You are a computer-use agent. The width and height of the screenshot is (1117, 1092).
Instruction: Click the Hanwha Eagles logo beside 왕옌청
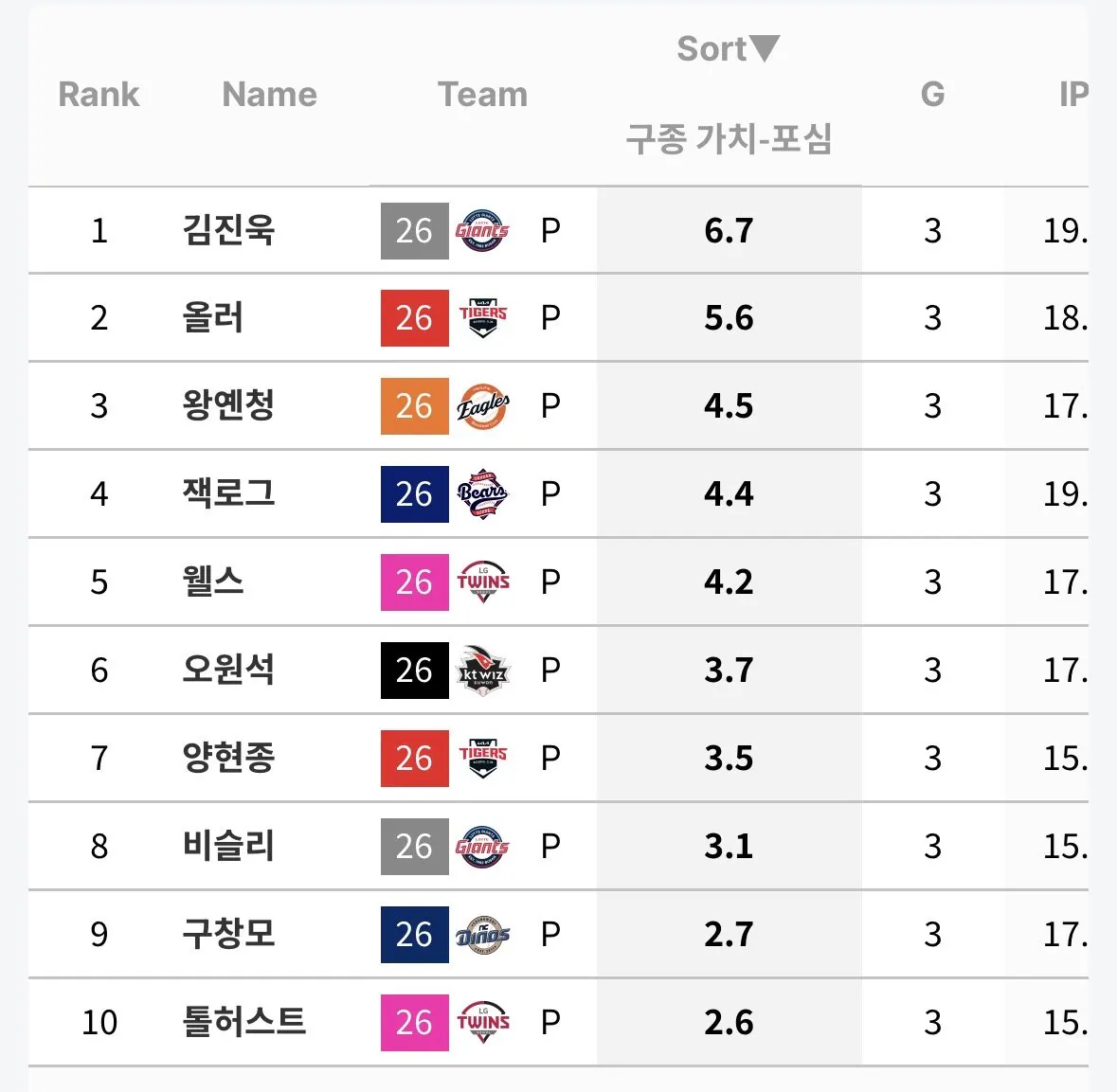pyautogui.click(x=483, y=405)
